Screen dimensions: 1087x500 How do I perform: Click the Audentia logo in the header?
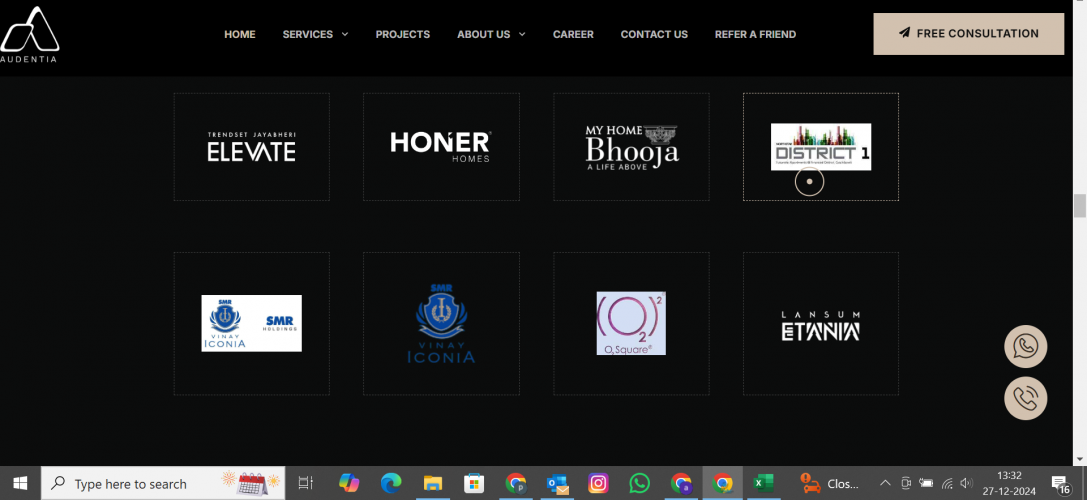coord(29,35)
